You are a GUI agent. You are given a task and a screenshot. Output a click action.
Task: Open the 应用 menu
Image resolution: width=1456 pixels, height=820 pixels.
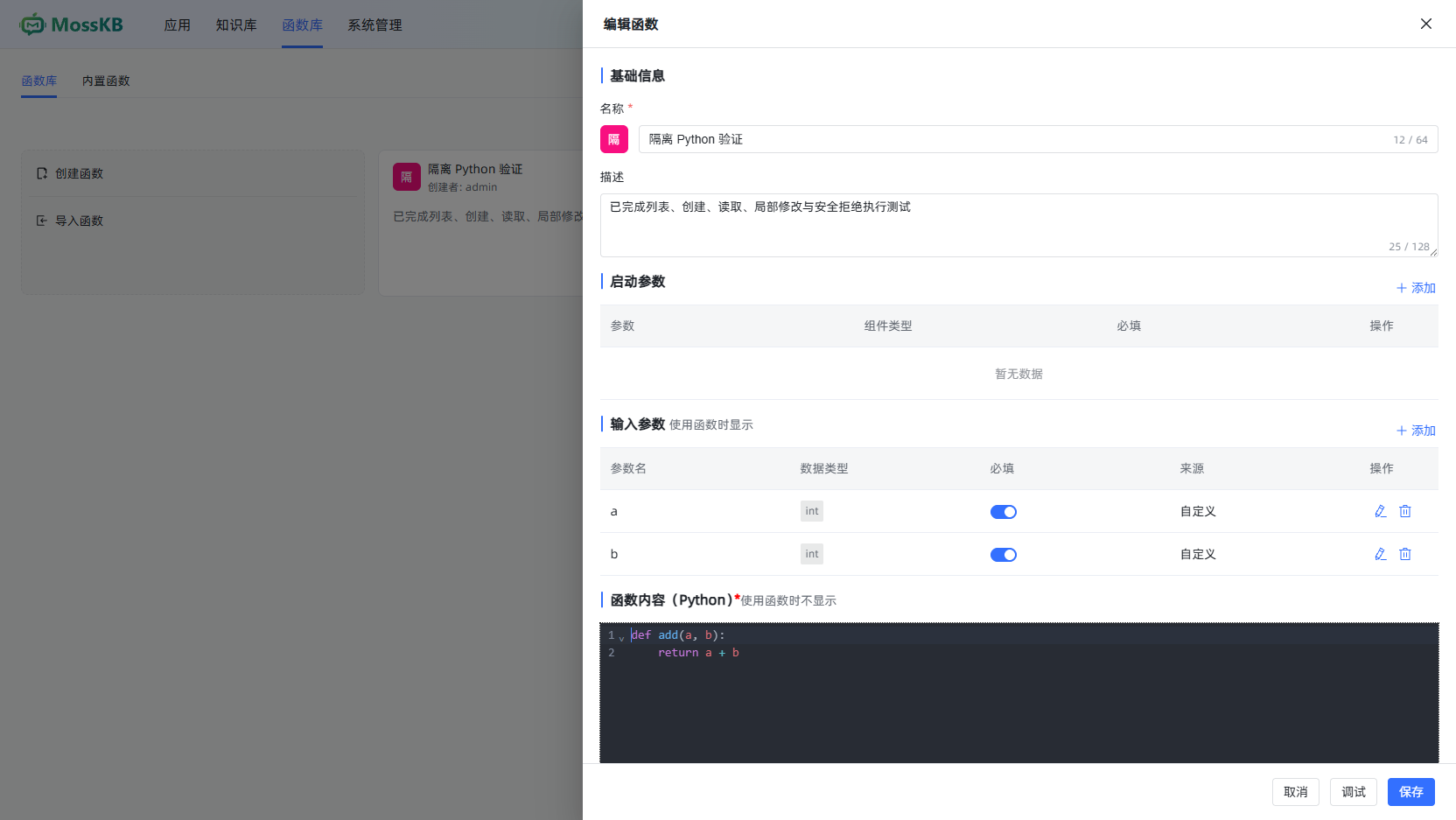tap(178, 25)
